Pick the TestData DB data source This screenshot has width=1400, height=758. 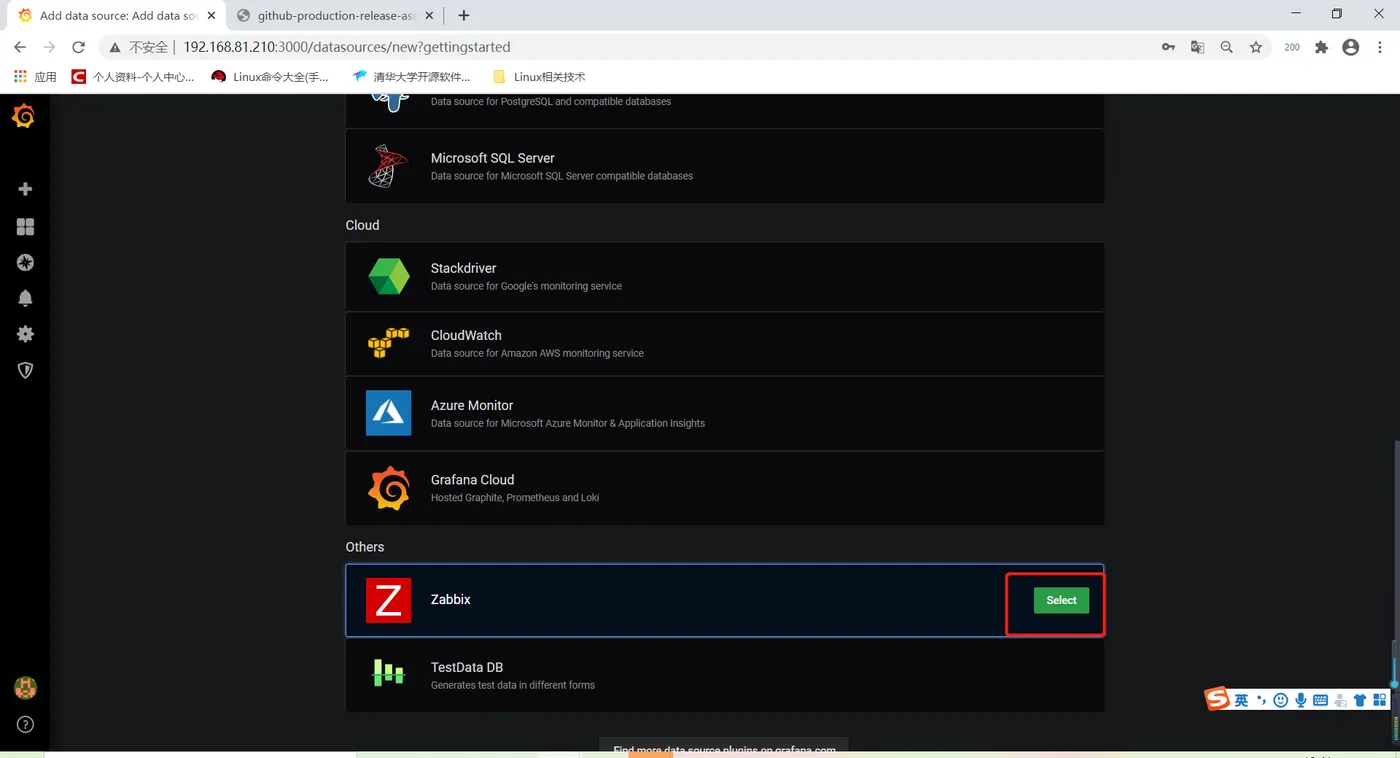click(725, 674)
